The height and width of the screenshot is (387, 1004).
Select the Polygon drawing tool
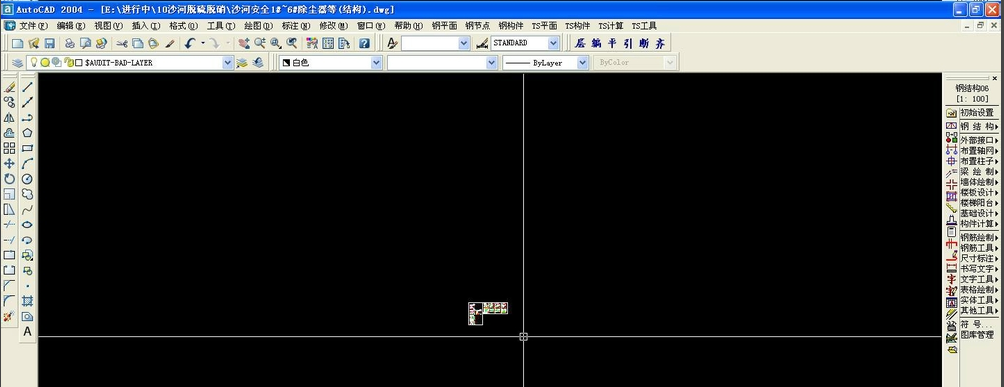point(28,133)
